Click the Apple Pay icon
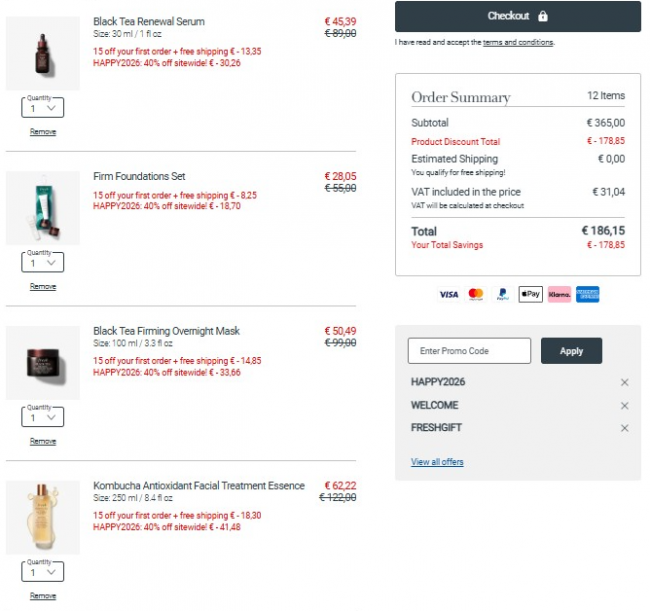The height and width of the screenshot is (611, 650). click(530, 294)
